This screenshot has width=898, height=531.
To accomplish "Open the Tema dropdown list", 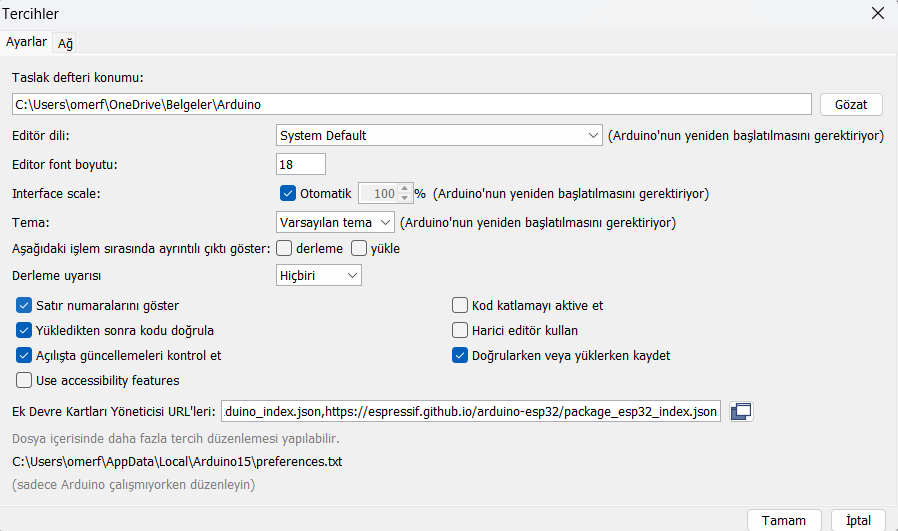I will (x=335, y=222).
